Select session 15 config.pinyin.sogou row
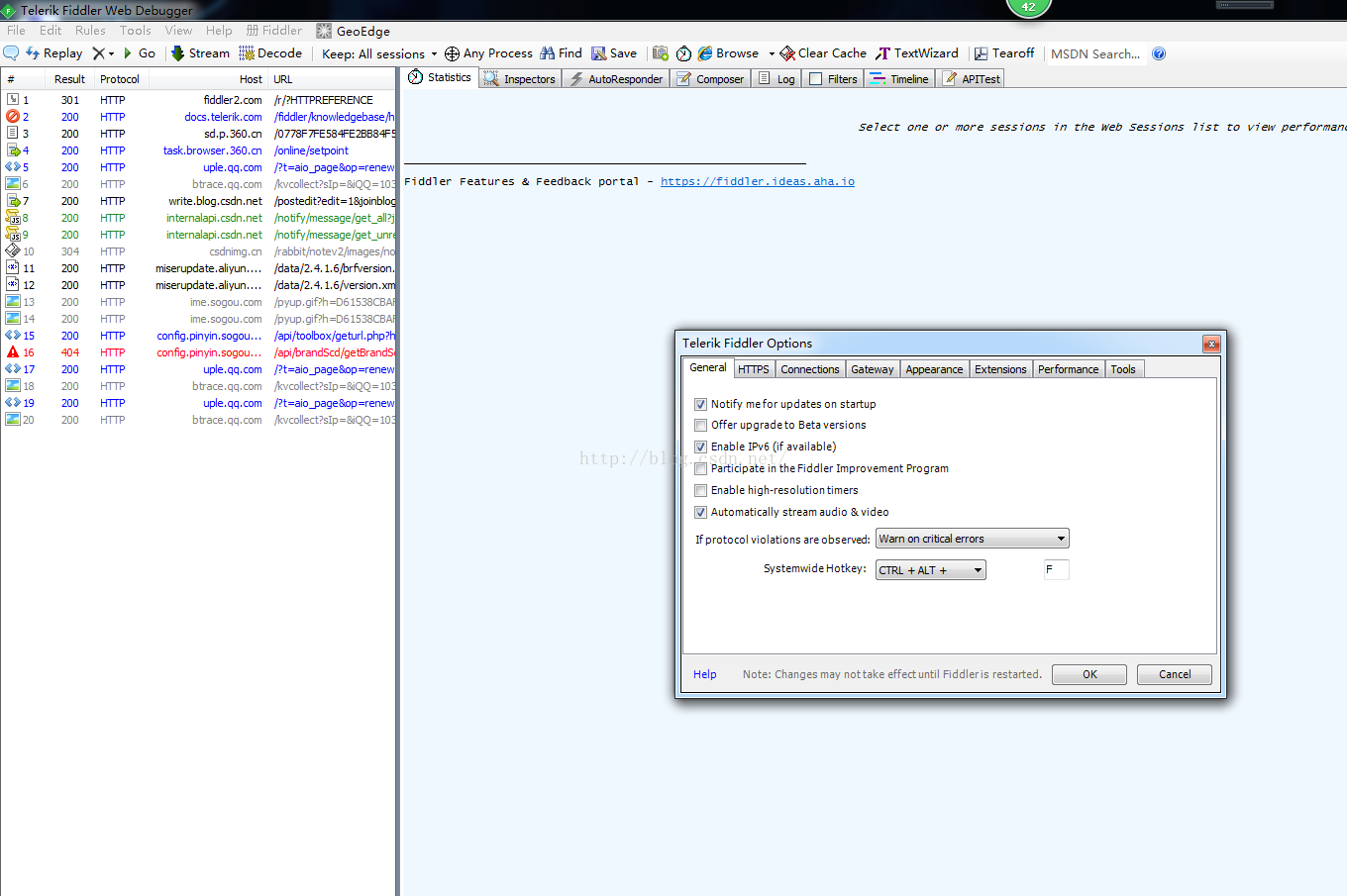1347x896 pixels. [x=198, y=336]
